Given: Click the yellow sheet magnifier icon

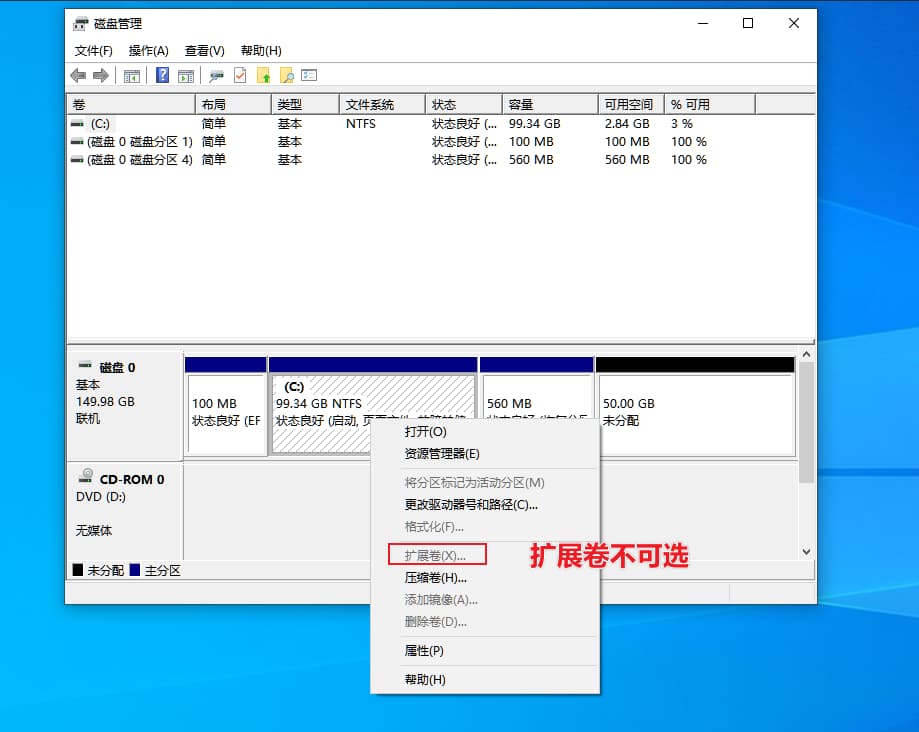Looking at the screenshot, I should pos(287,75).
